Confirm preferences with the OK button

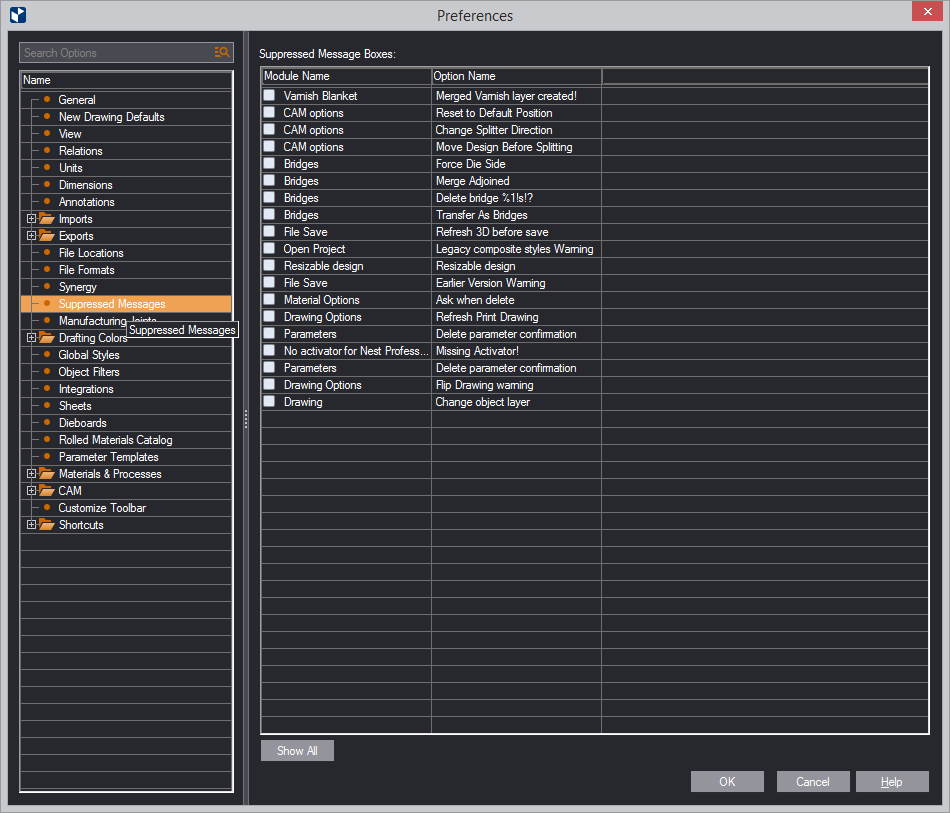727,781
